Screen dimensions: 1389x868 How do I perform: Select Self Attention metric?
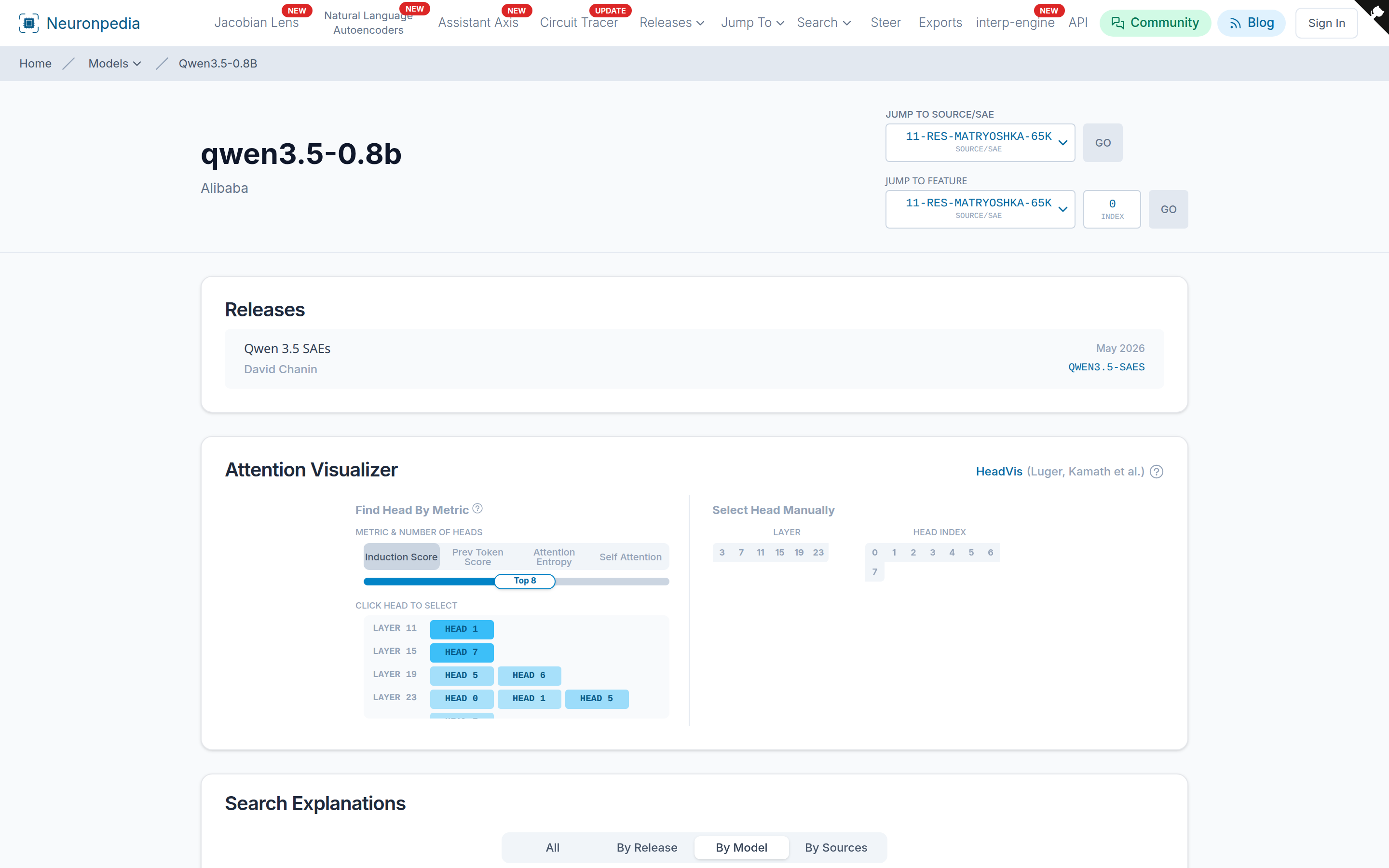coord(630,557)
